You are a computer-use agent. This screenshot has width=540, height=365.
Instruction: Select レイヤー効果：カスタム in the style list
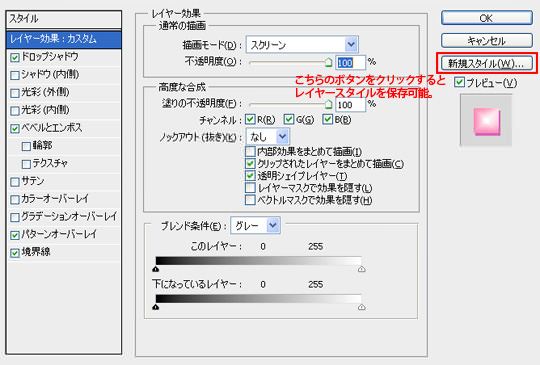click(64, 39)
